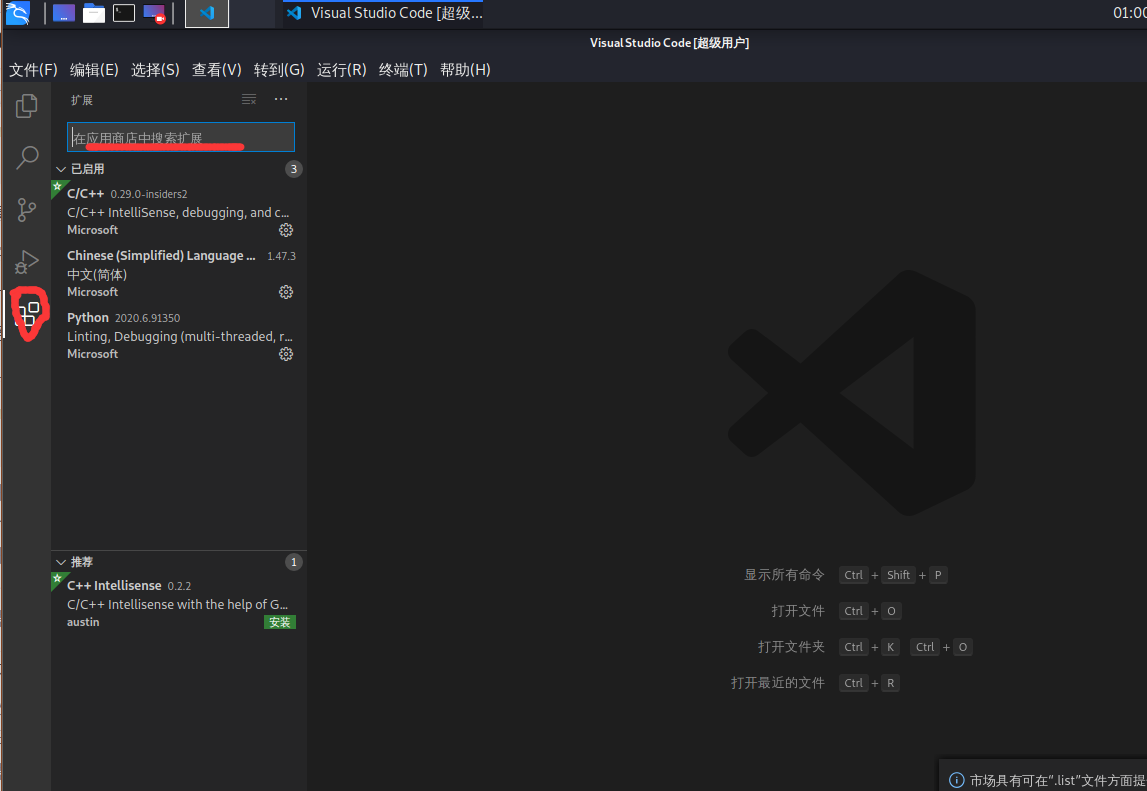Click the recommended count badge 1
1147x791 pixels.
[293, 563]
